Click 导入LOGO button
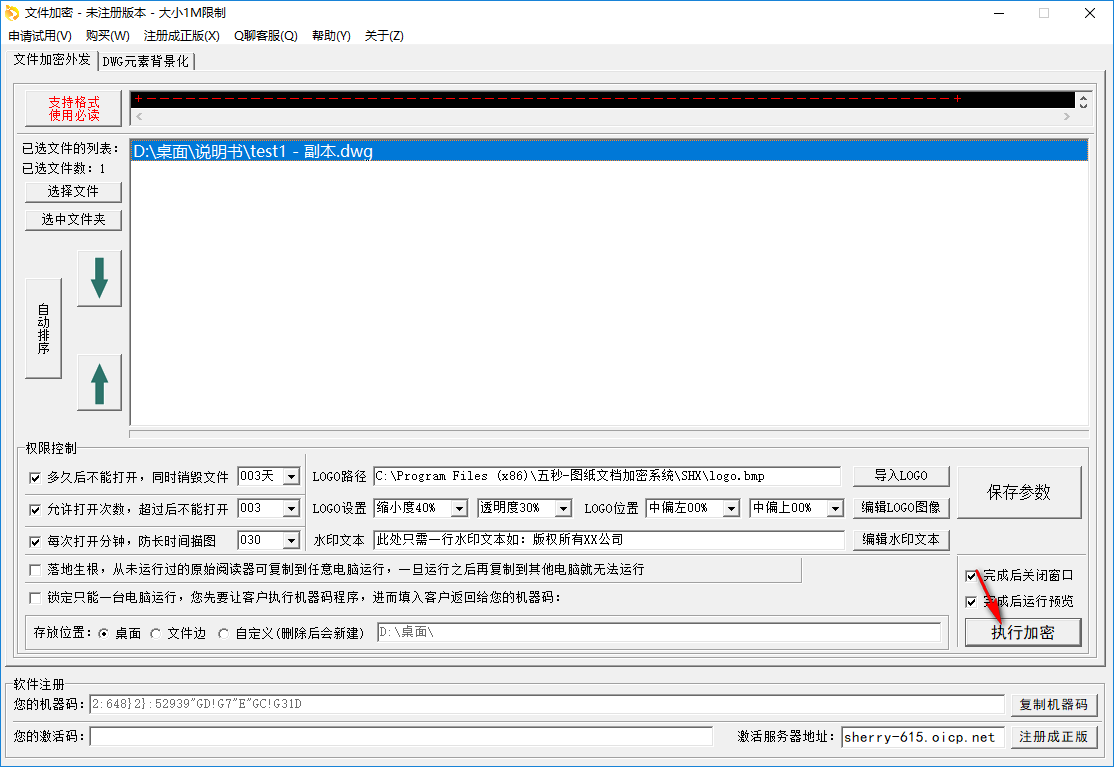 [901, 476]
